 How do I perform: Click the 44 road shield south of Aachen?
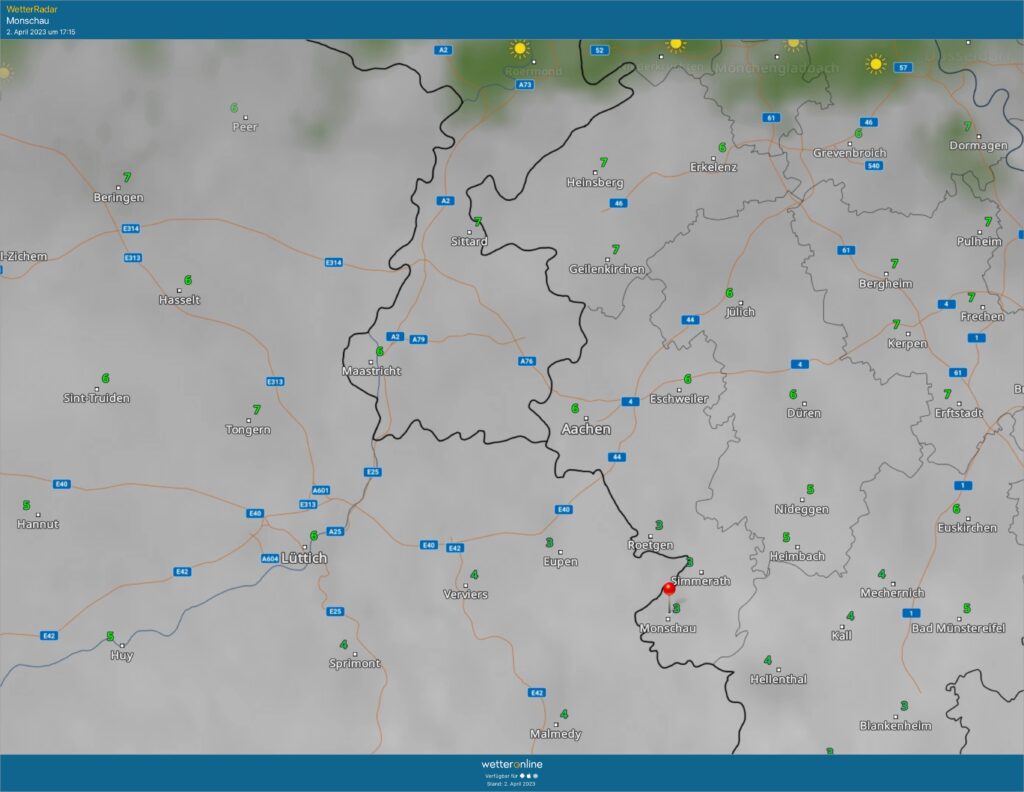tap(617, 457)
